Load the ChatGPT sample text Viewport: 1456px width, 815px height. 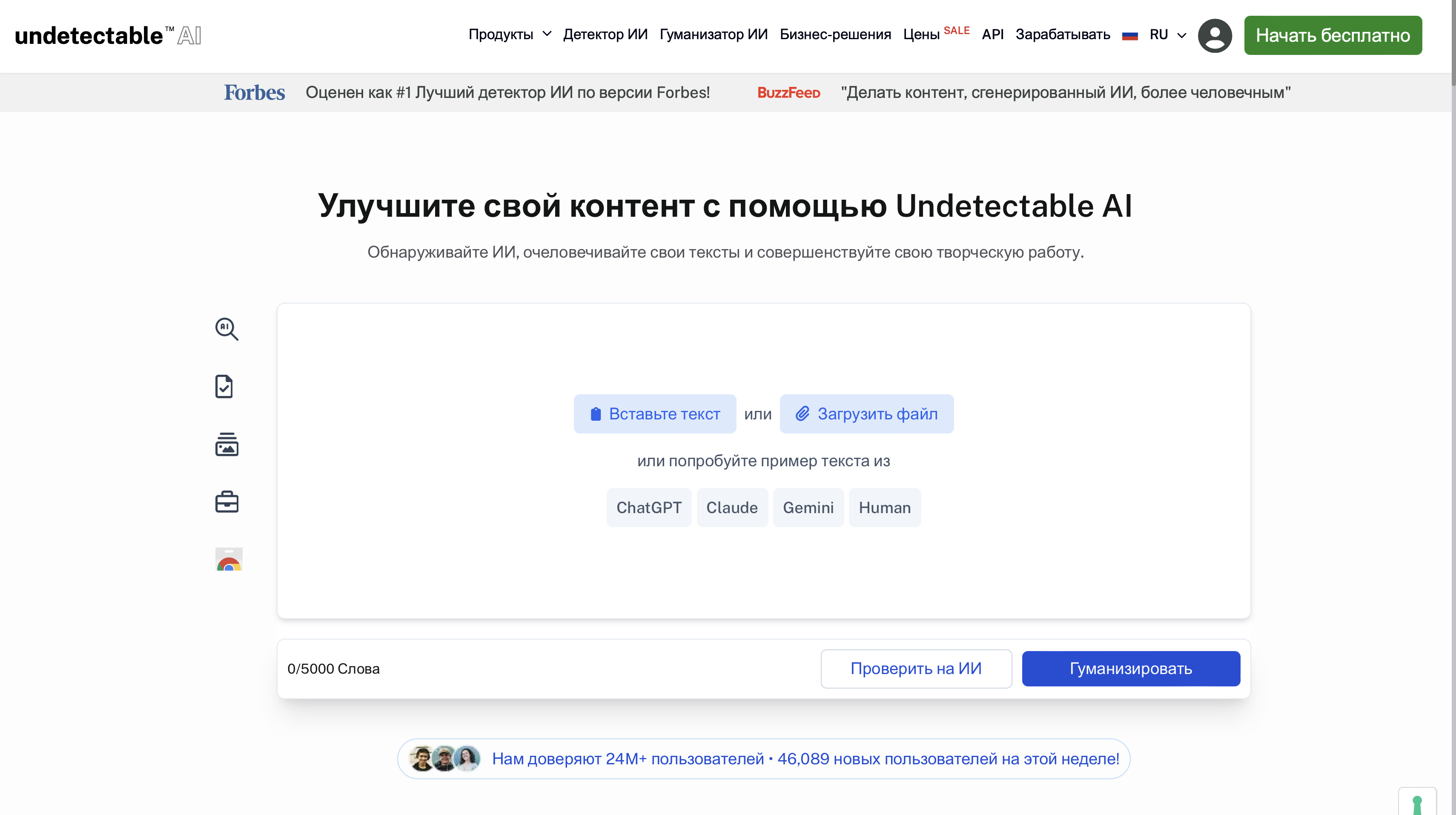(x=649, y=508)
